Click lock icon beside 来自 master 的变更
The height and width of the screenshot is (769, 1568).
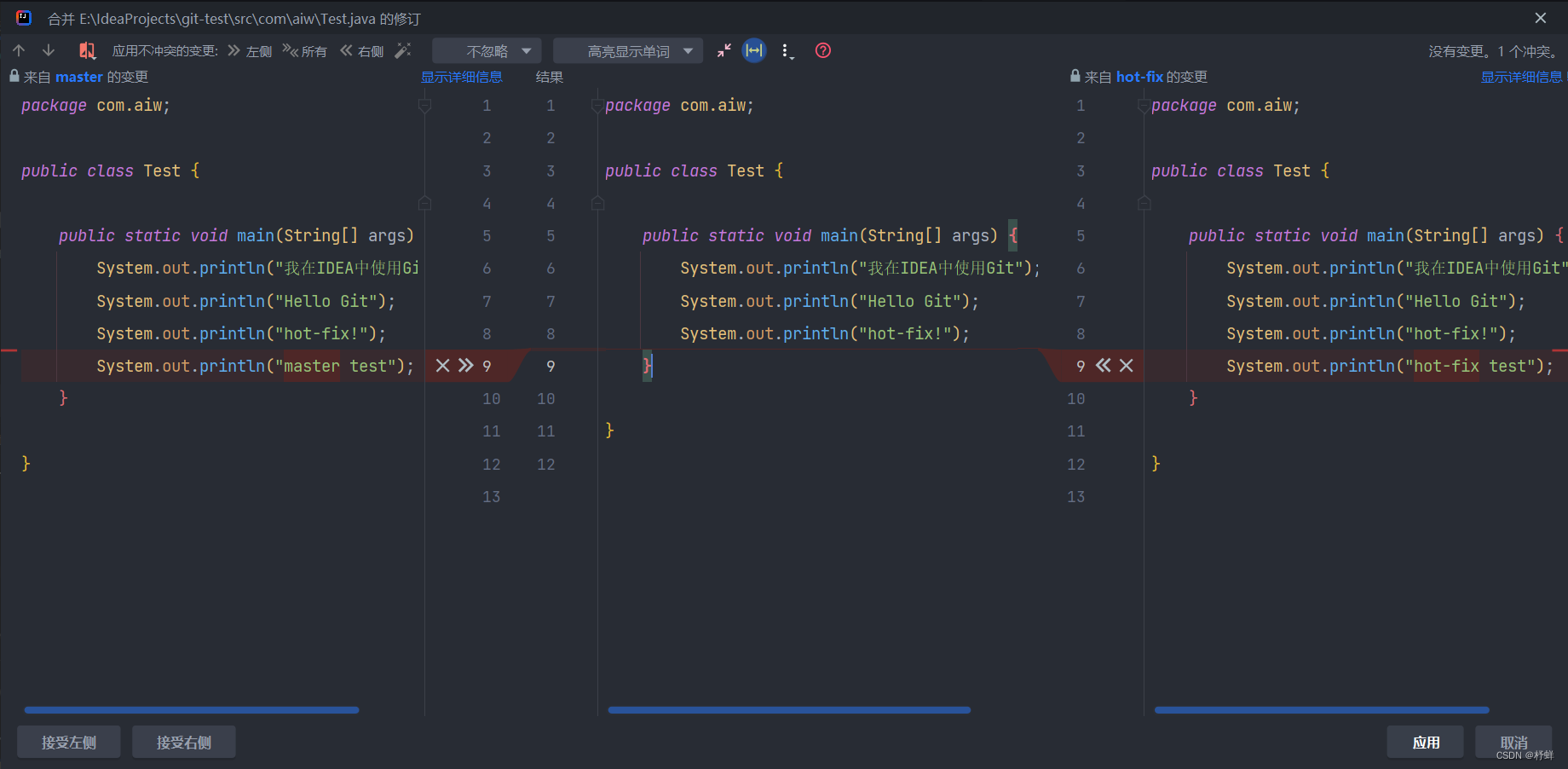(x=14, y=76)
